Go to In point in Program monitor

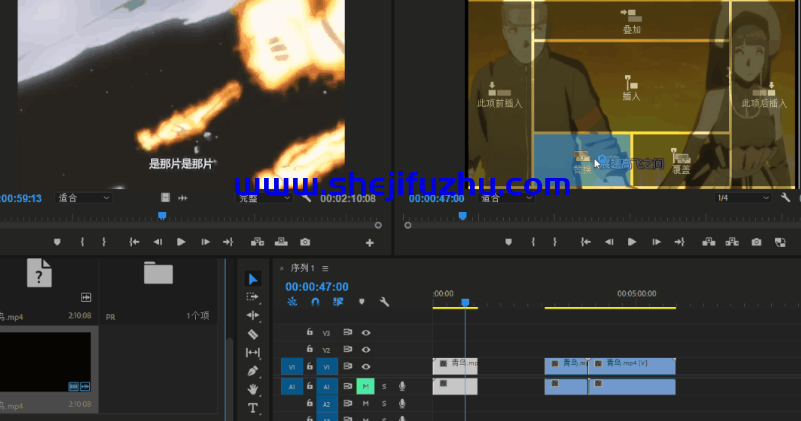pyautogui.click(x=585, y=242)
